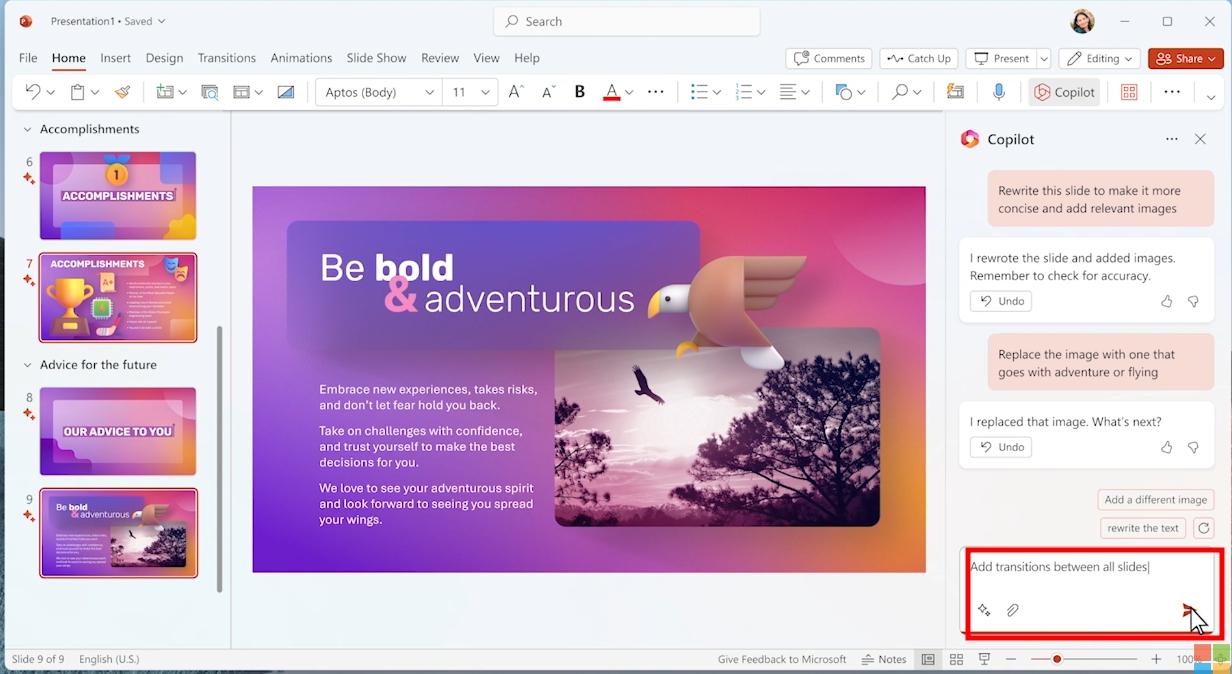This screenshot has height=674, width=1232.
Task: Decrease font size with the smaller A
Action: click(548, 92)
